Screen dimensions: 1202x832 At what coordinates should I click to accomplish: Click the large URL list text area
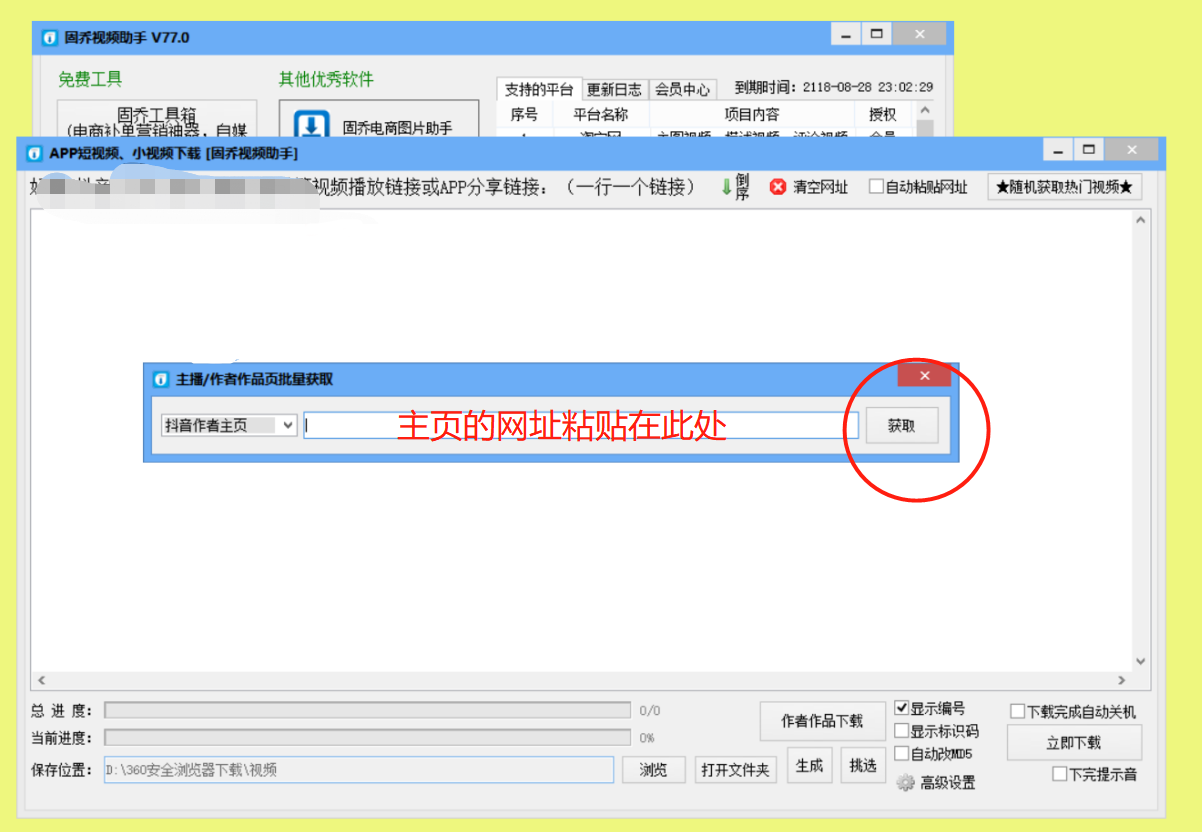581,440
